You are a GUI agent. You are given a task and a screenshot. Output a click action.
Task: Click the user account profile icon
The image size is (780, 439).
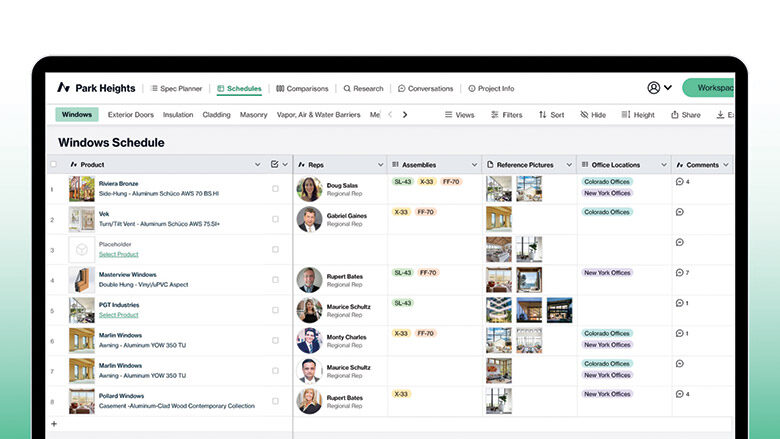tap(653, 88)
